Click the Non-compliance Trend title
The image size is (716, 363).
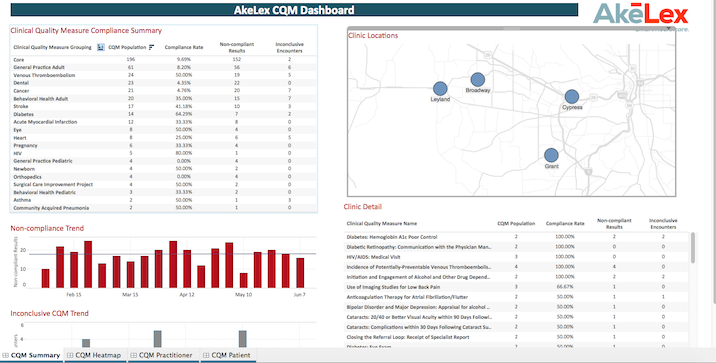coord(47,228)
